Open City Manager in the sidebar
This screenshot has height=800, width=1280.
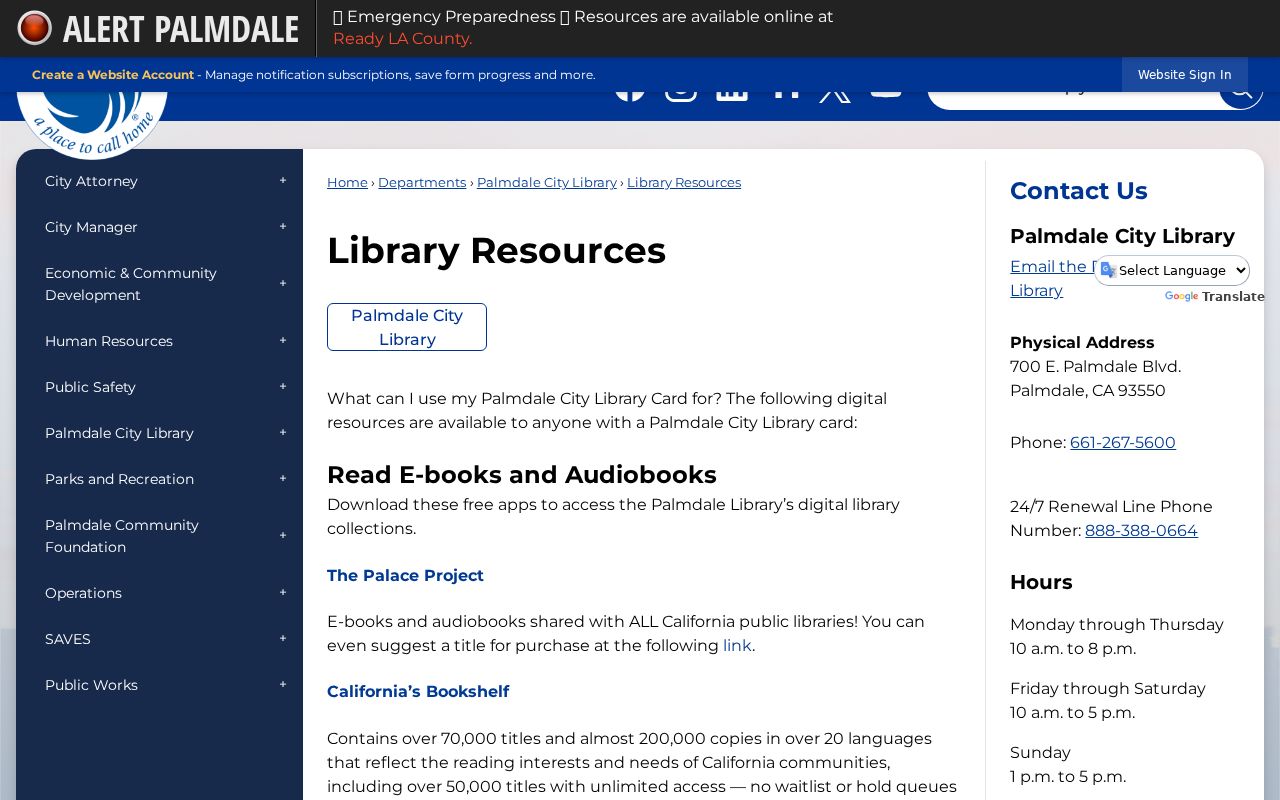coord(91,227)
